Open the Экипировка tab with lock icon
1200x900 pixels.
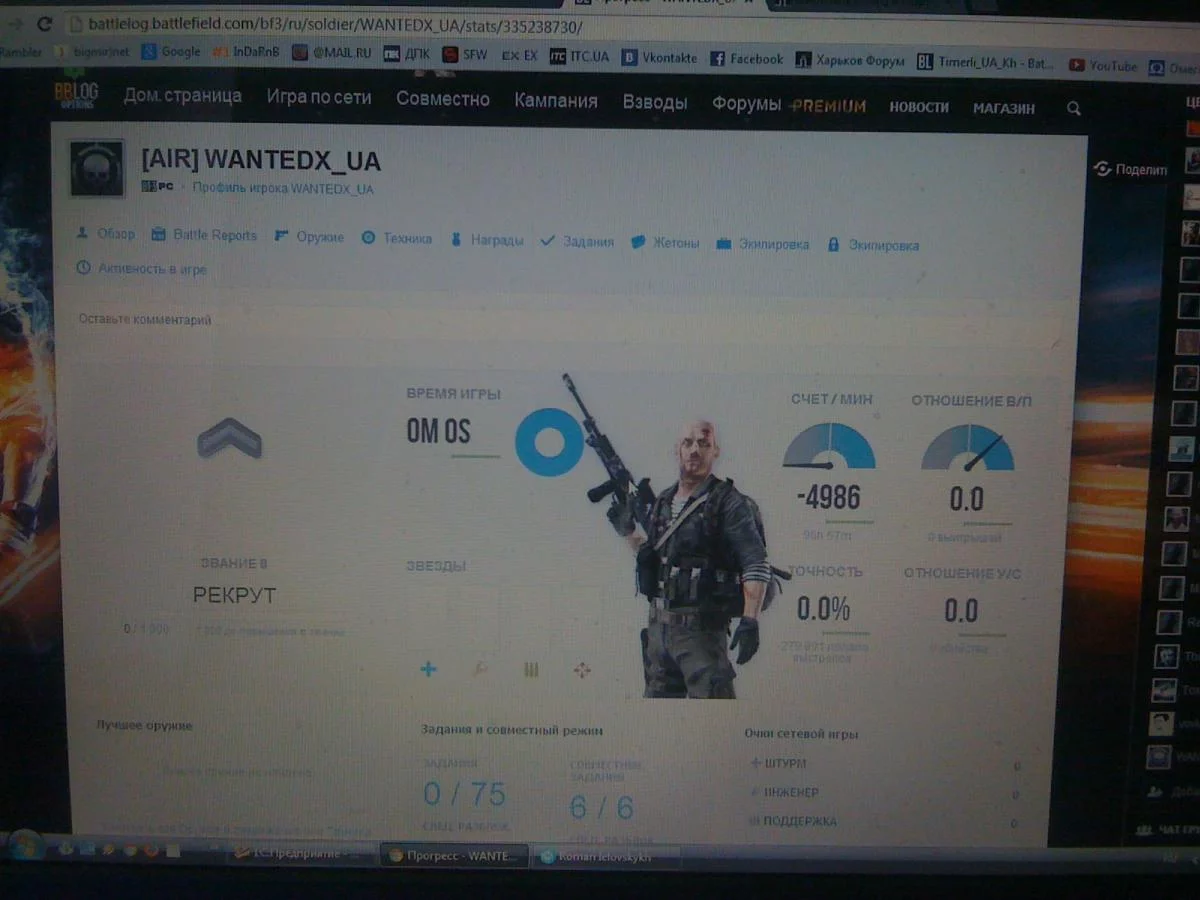873,245
